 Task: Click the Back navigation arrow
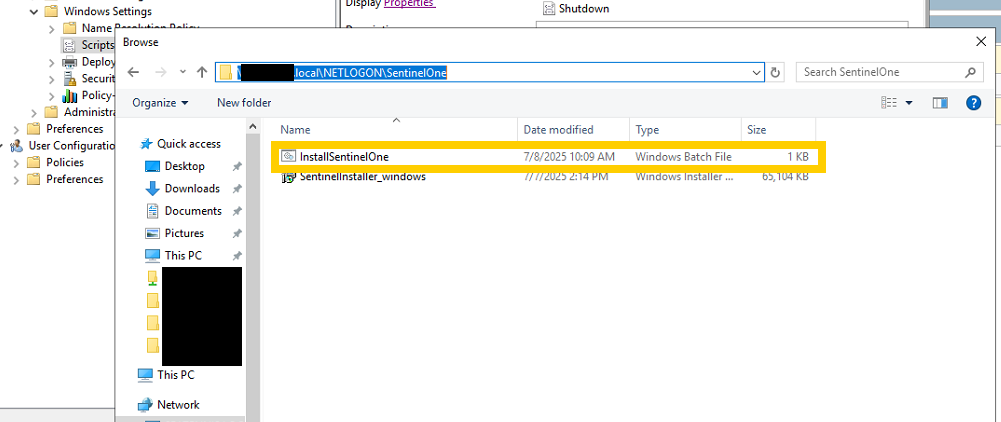pyautogui.click(x=134, y=72)
